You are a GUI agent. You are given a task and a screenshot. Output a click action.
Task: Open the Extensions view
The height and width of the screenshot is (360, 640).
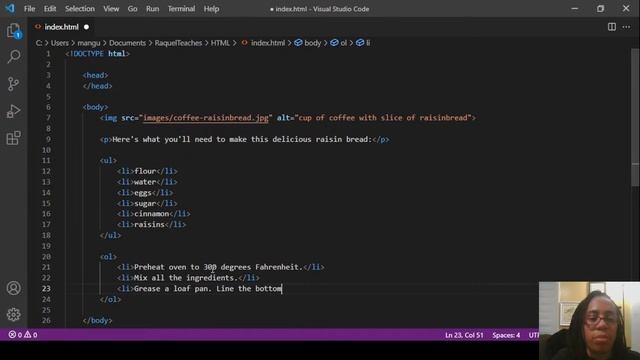pyautogui.click(x=13, y=138)
